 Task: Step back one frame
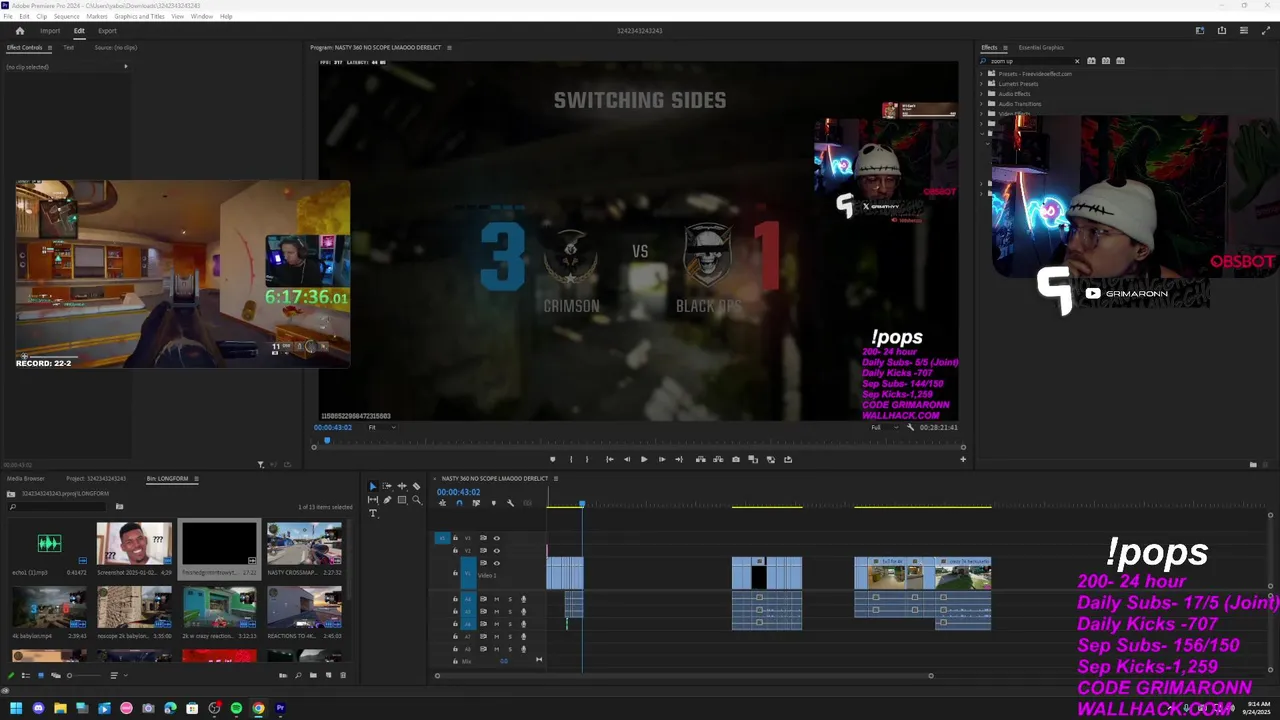[x=627, y=459]
